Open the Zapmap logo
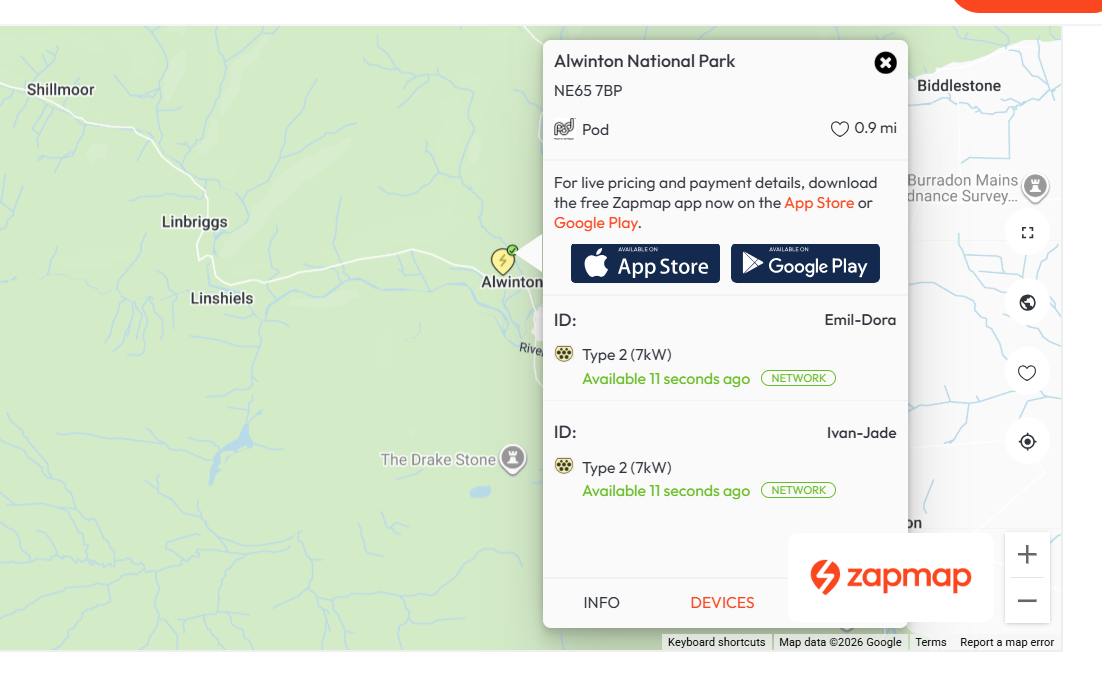 click(x=890, y=576)
